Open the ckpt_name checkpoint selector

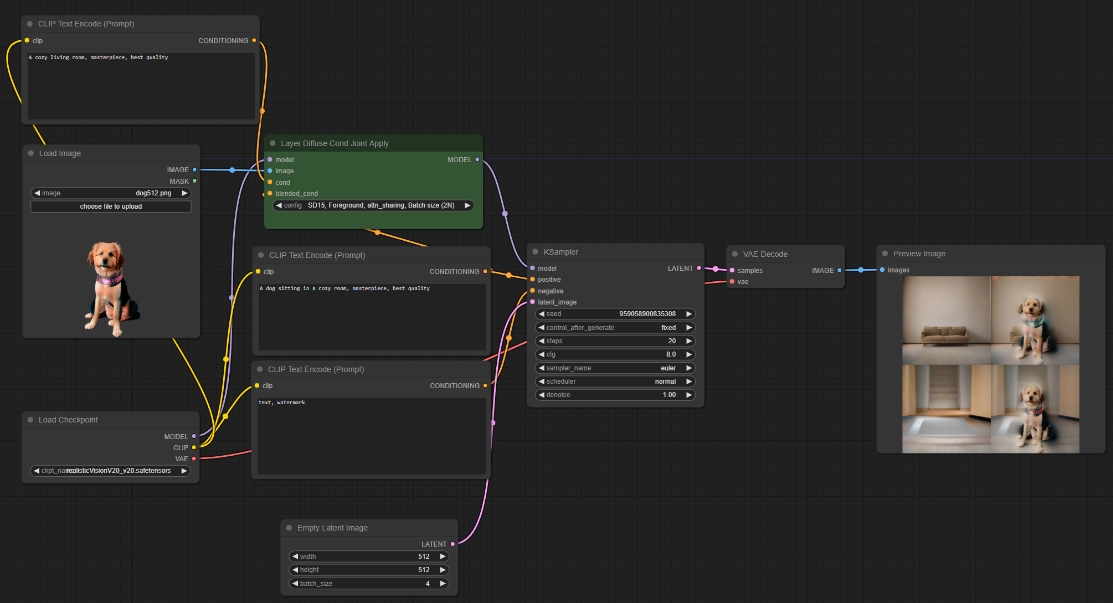coord(110,470)
